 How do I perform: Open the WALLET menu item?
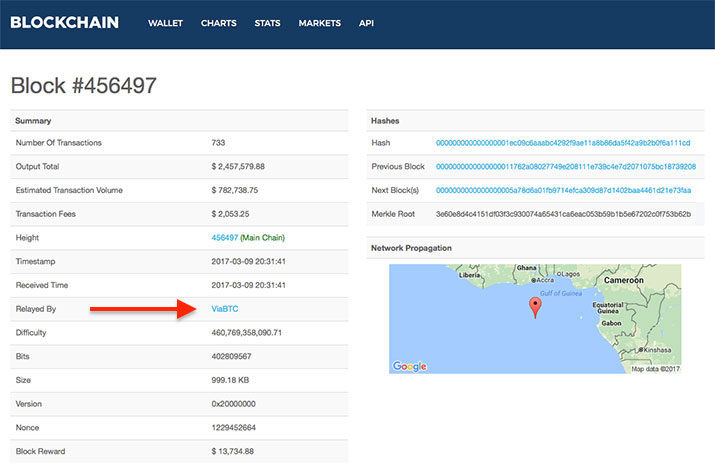165,23
